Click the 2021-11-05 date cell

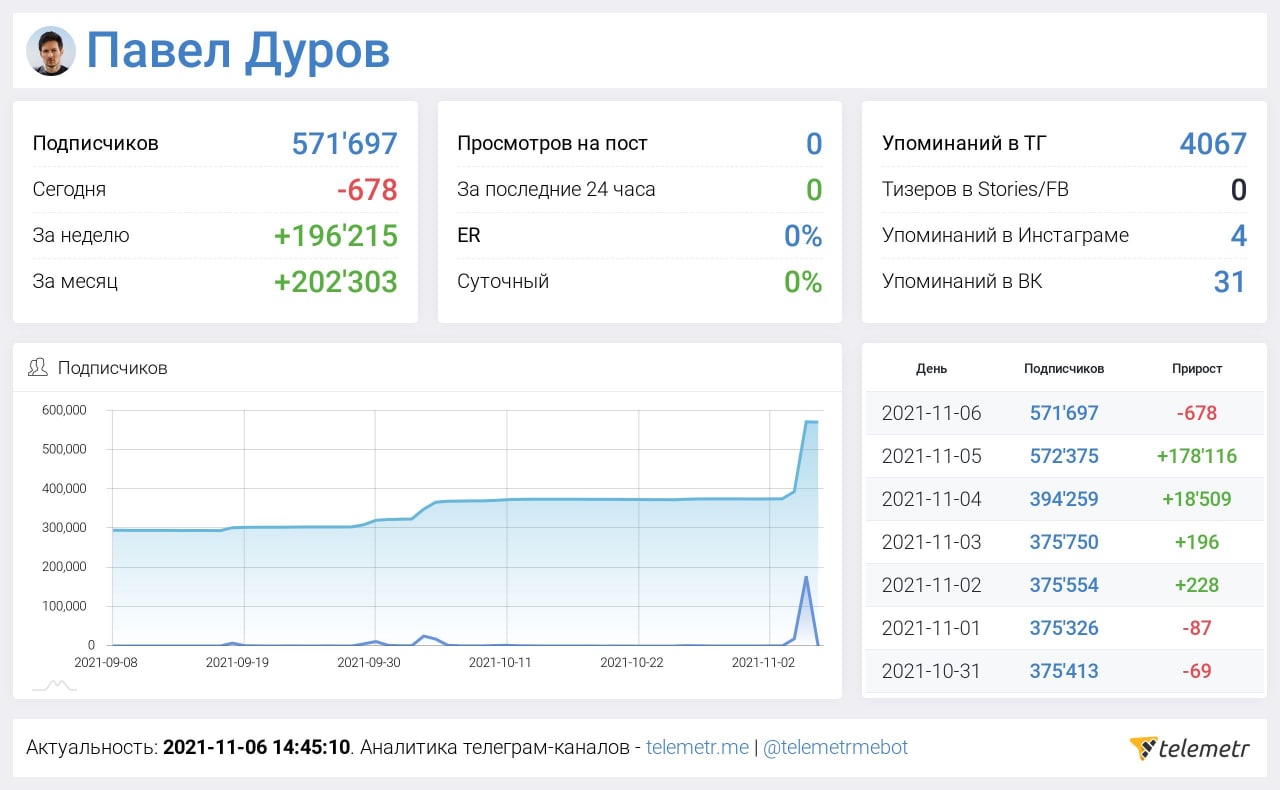(x=931, y=456)
